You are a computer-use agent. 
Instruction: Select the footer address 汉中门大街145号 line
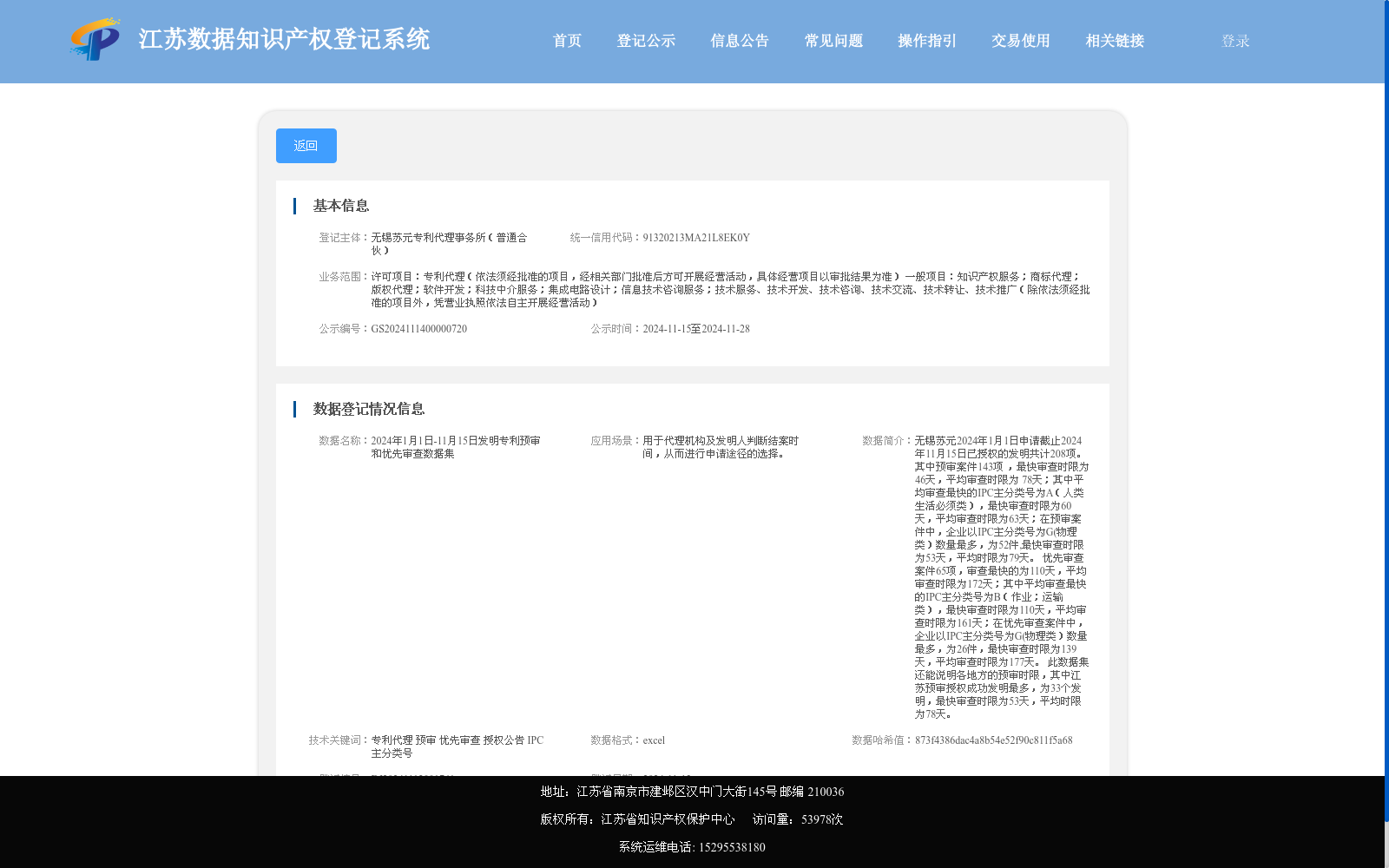coord(692,792)
